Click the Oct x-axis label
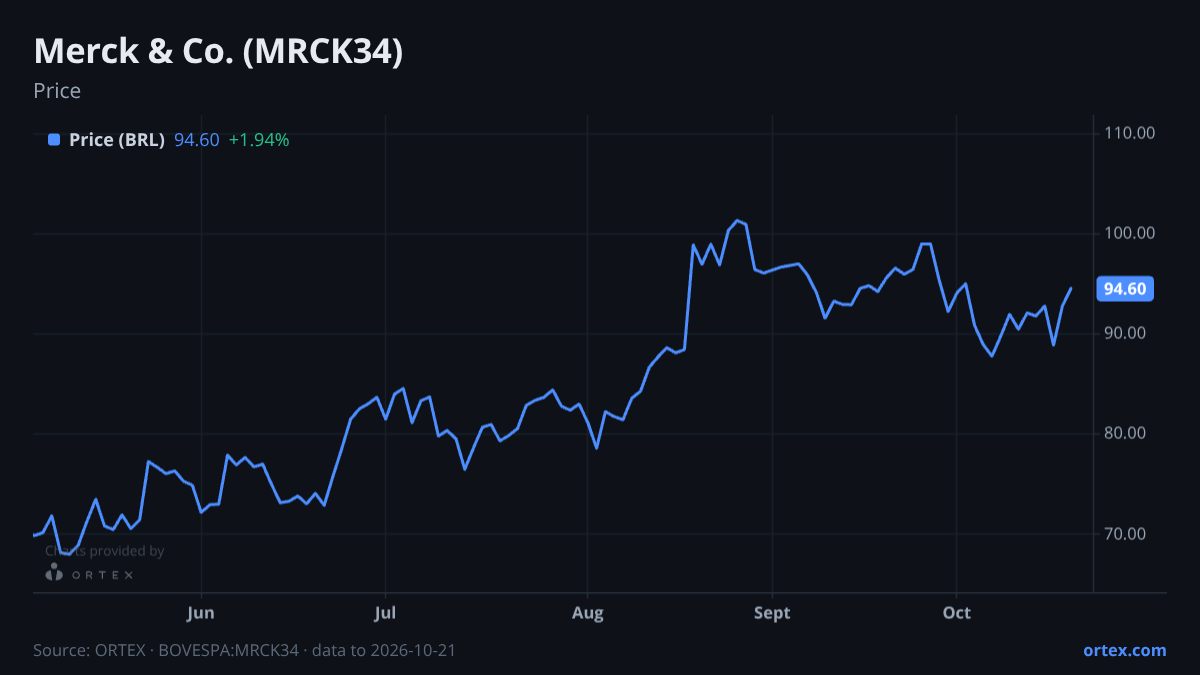The width and height of the screenshot is (1200, 675). tap(957, 613)
